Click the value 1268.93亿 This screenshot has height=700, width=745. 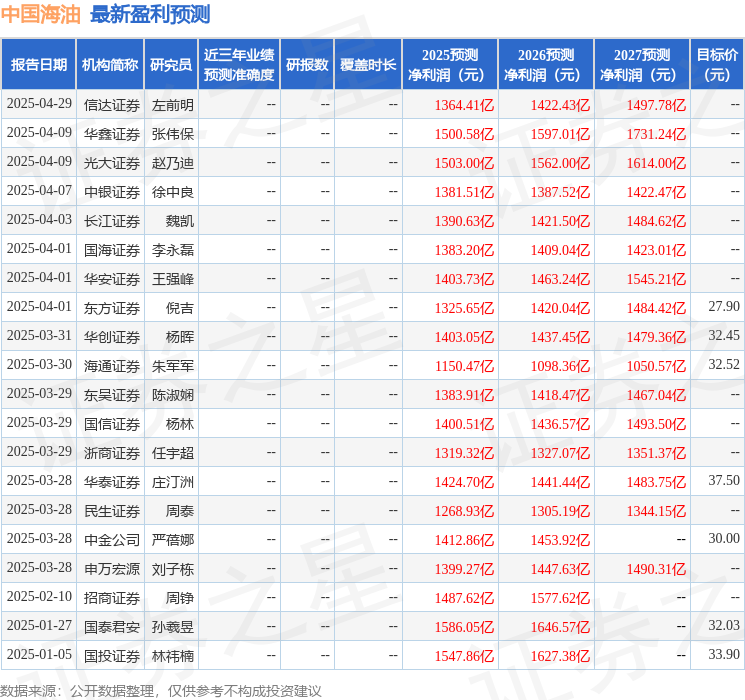point(464,511)
